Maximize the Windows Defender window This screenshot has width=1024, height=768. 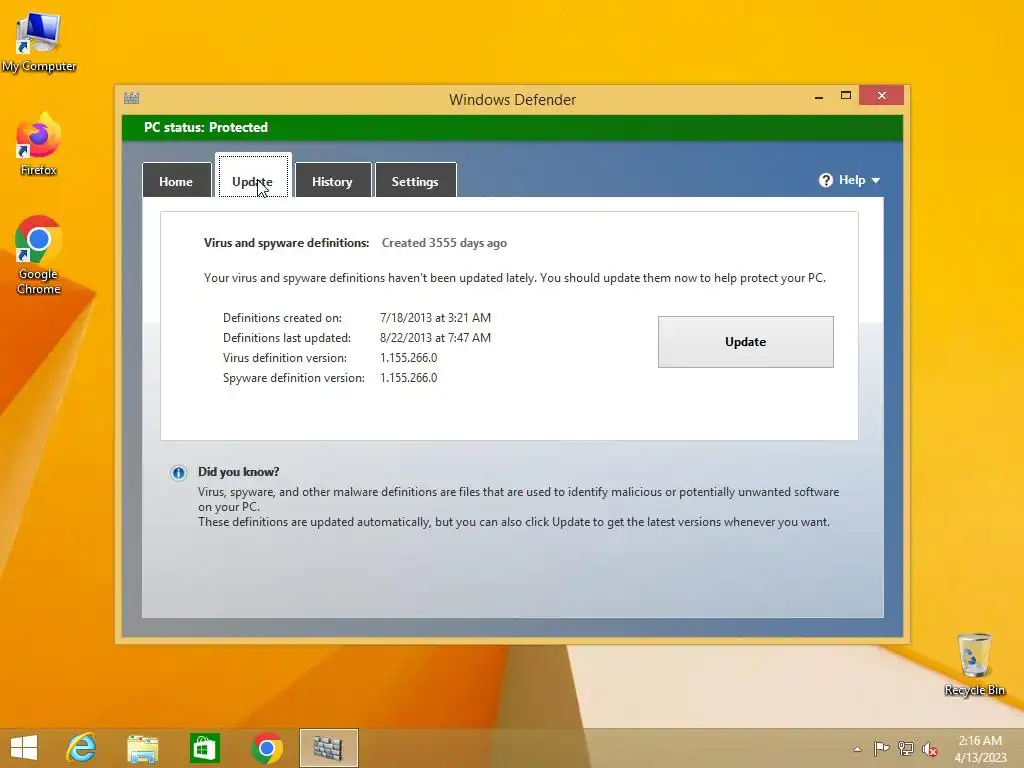click(x=846, y=96)
